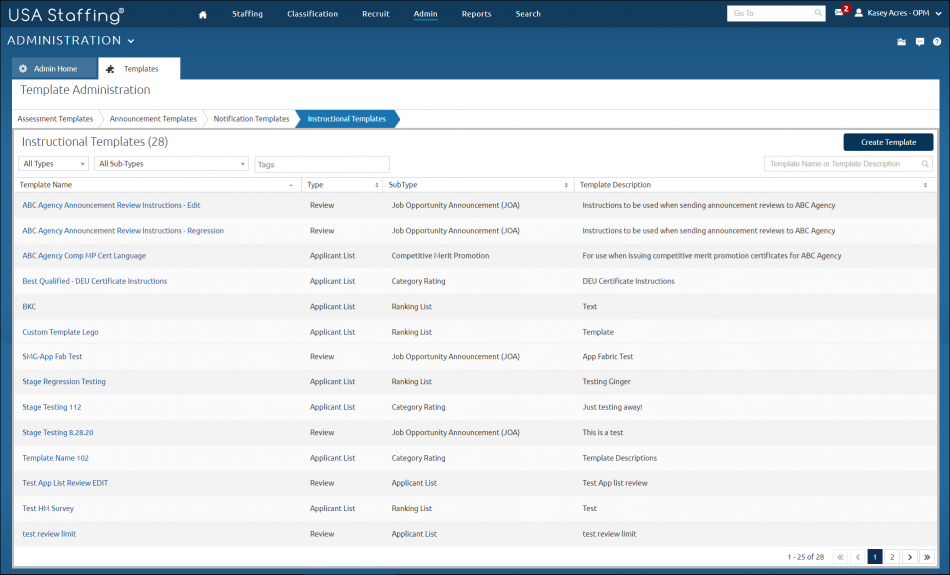Click the user profile icon beside Kasey Acres
Image resolution: width=950 pixels, height=575 pixels.
859,13
